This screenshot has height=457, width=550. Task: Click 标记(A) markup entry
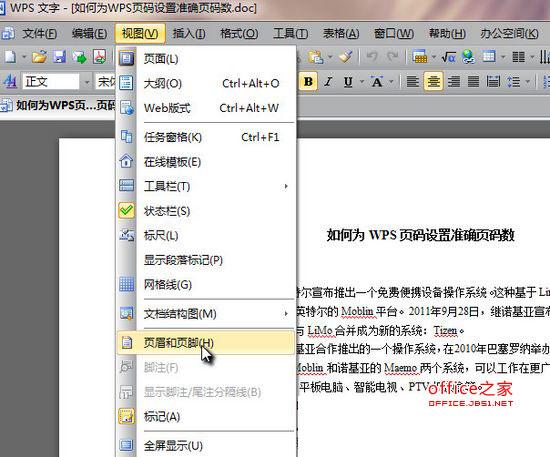[207, 417]
